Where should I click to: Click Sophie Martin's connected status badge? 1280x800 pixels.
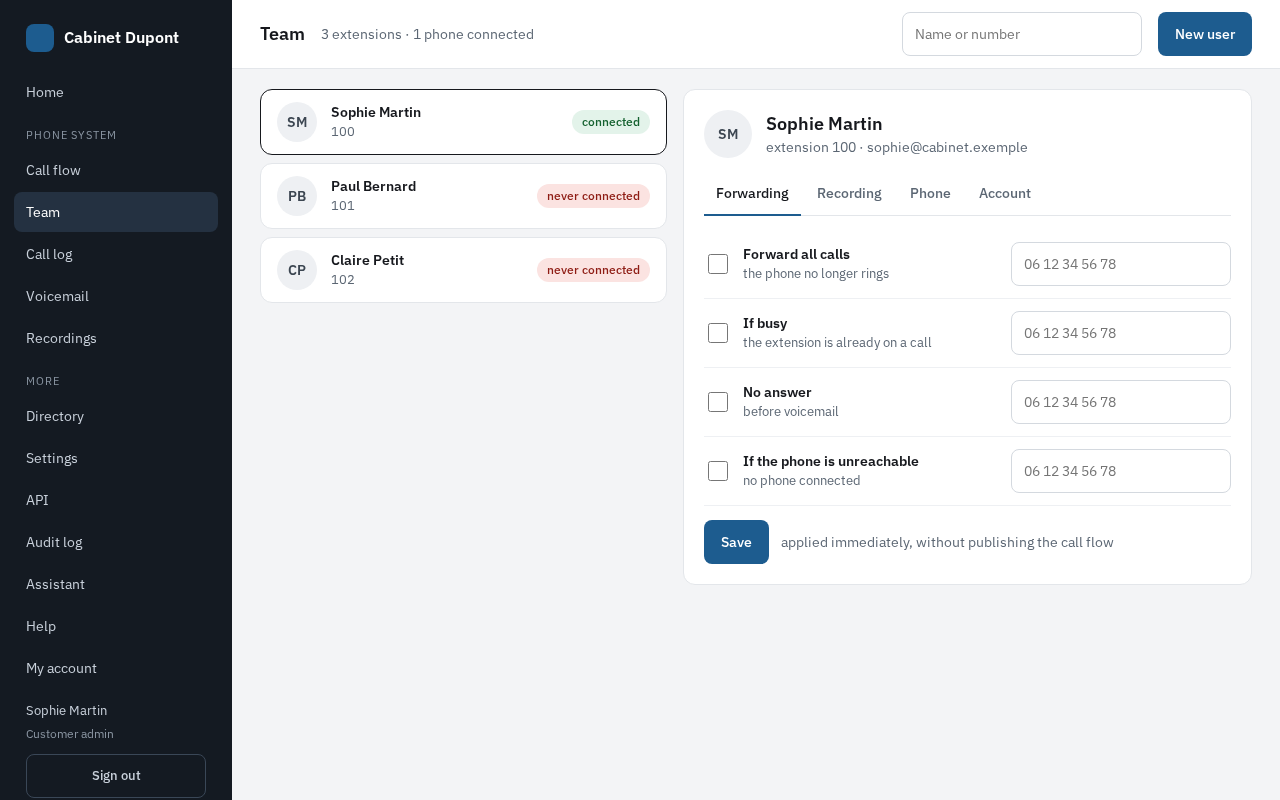(x=611, y=122)
